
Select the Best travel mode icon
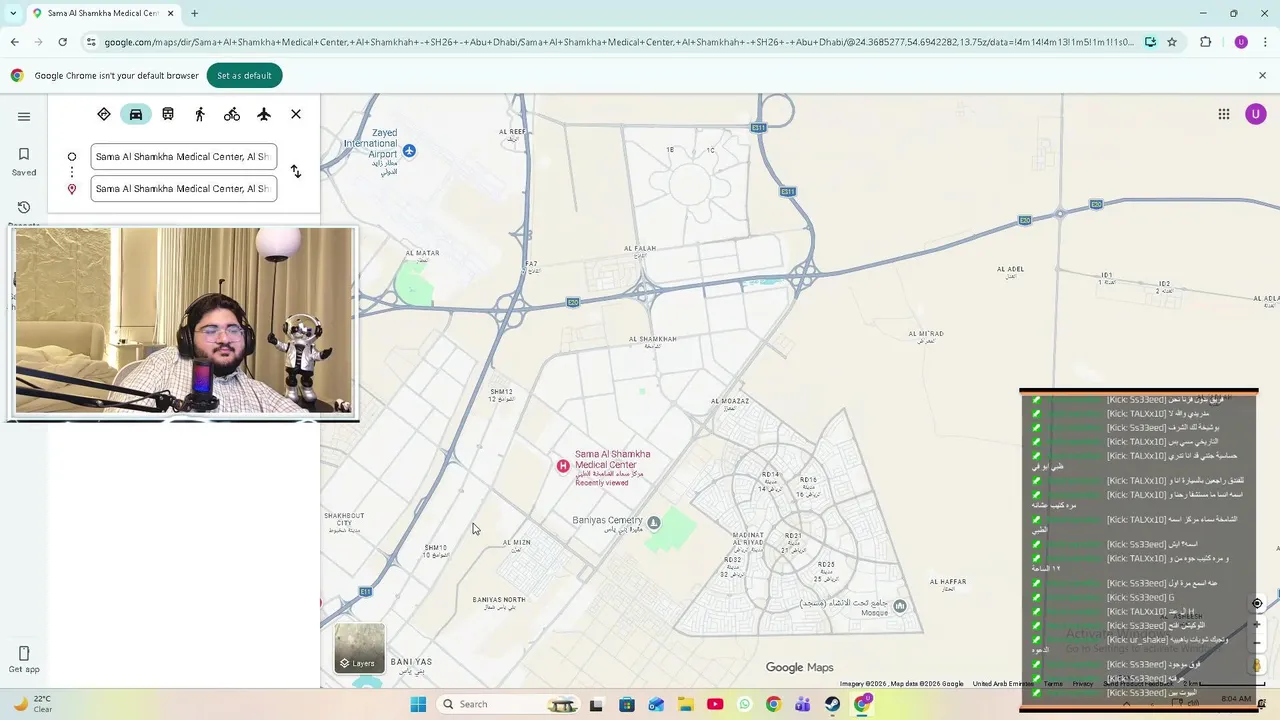[x=104, y=114]
